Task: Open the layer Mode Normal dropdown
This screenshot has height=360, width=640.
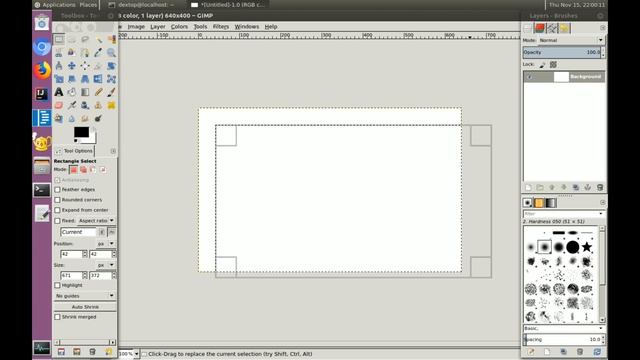Action: 571,40
